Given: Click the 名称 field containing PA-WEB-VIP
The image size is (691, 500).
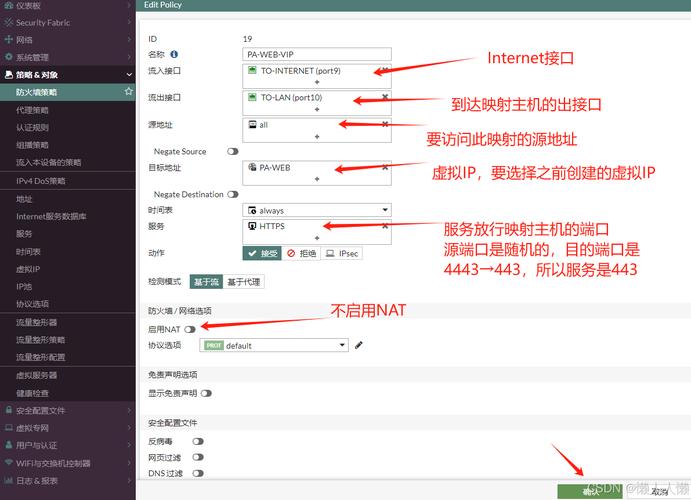Looking at the screenshot, I should click(x=317, y=54).
